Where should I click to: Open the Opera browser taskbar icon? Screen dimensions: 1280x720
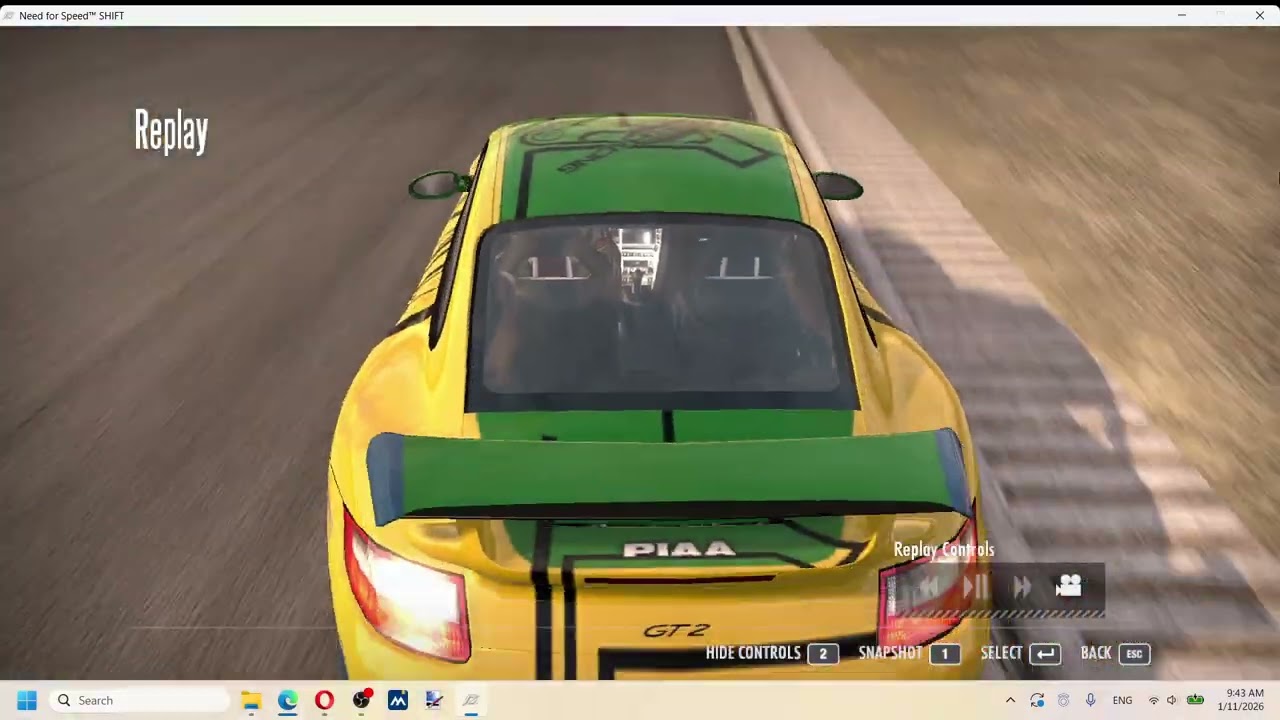[324, 700]
